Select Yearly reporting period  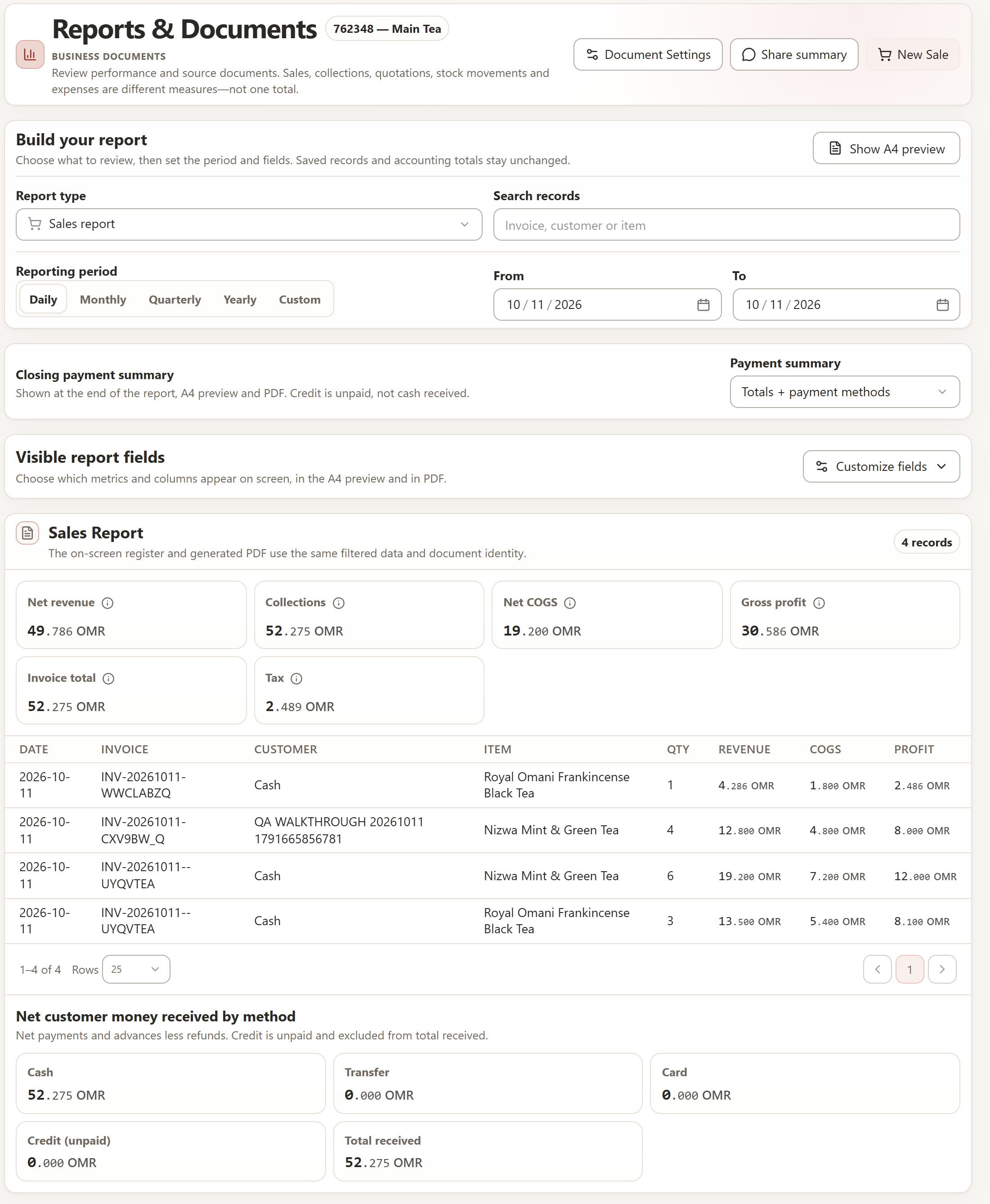[x=239, y=299]
